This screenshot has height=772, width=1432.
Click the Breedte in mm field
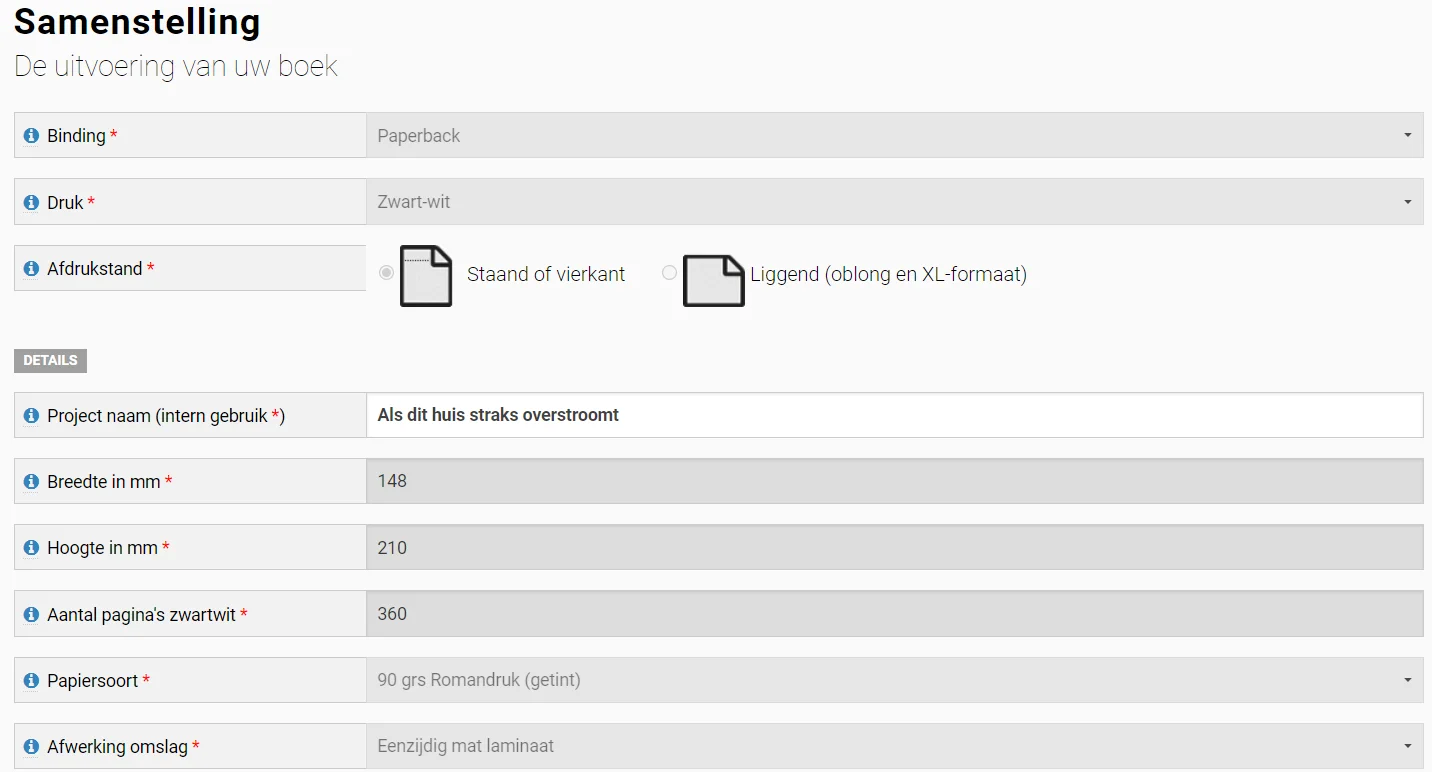pos(894,482)
